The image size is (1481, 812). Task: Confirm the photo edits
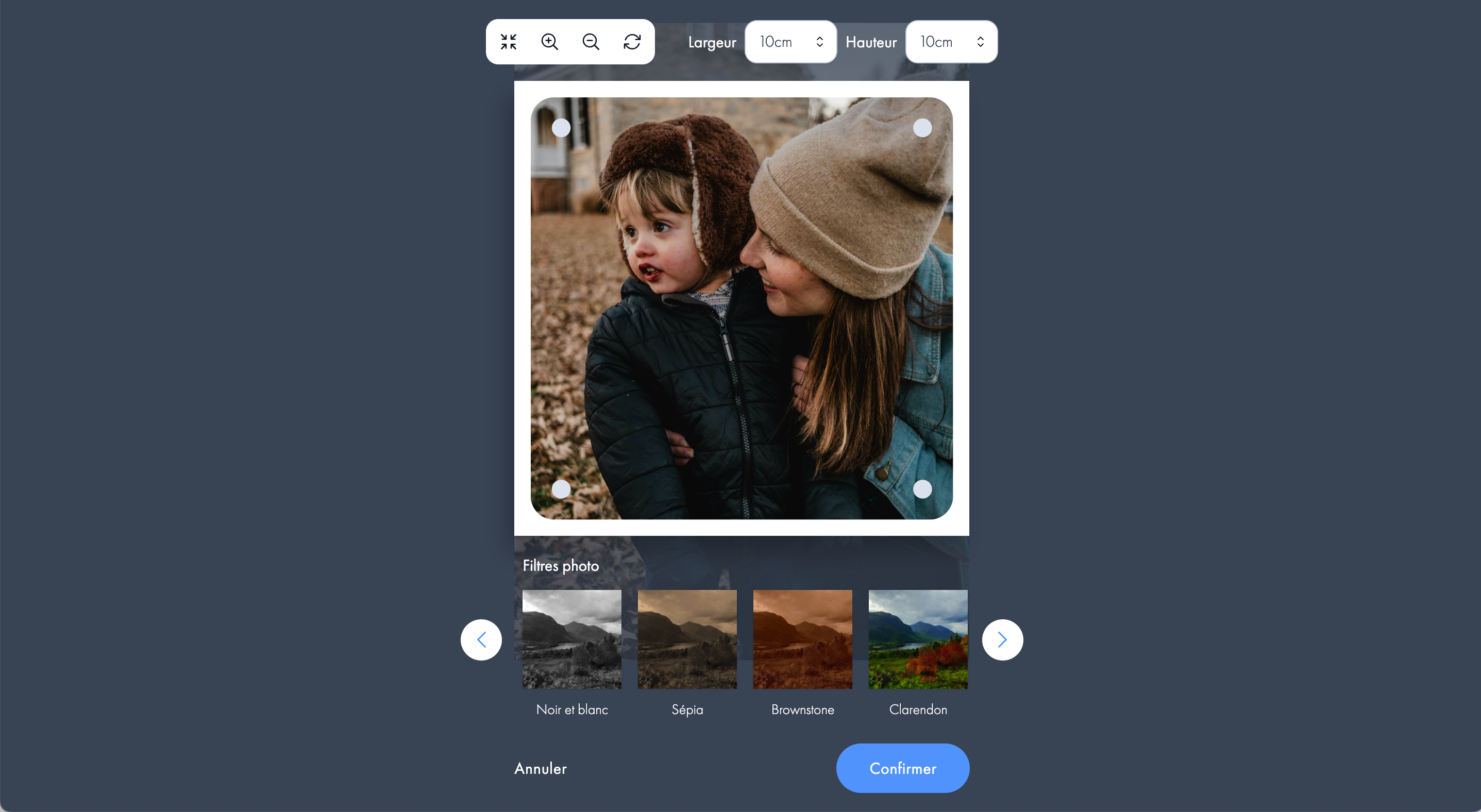[x=903, y=768]
